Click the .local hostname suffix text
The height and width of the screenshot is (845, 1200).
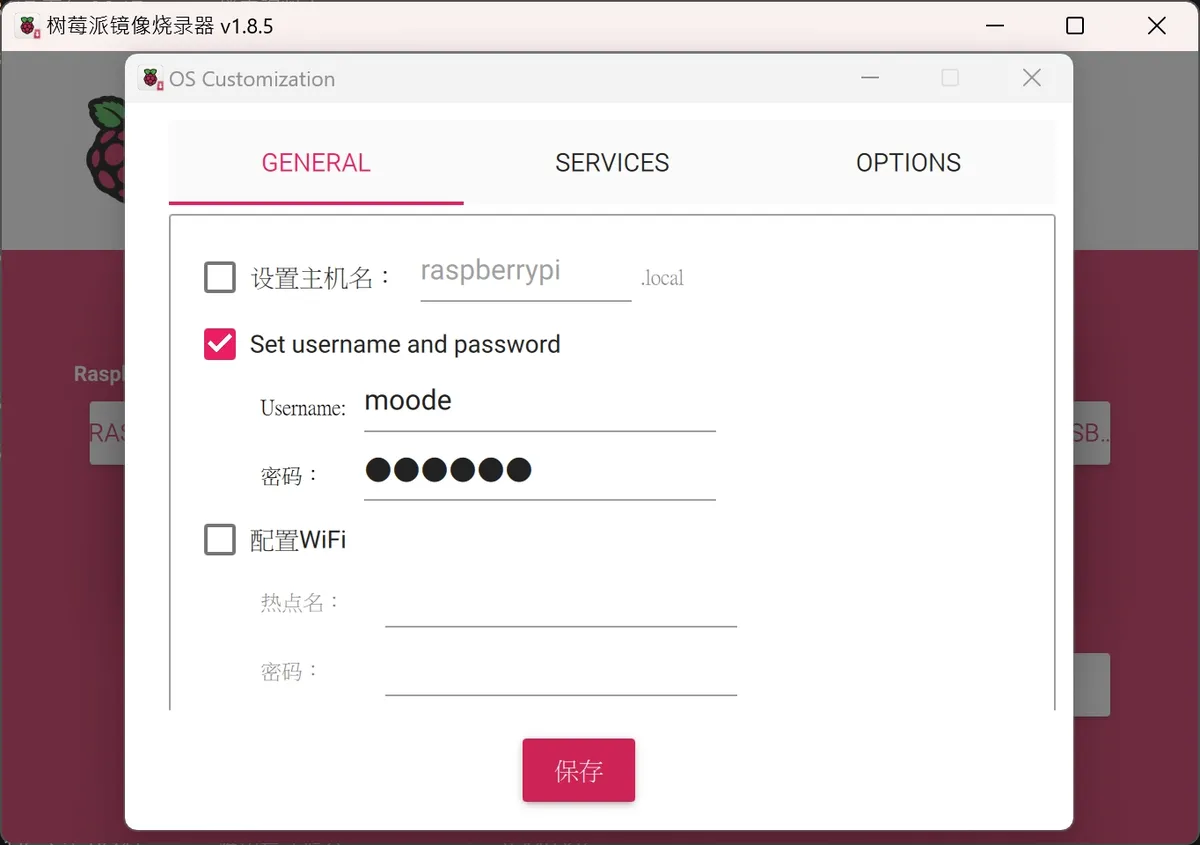[x=662, y=278]
